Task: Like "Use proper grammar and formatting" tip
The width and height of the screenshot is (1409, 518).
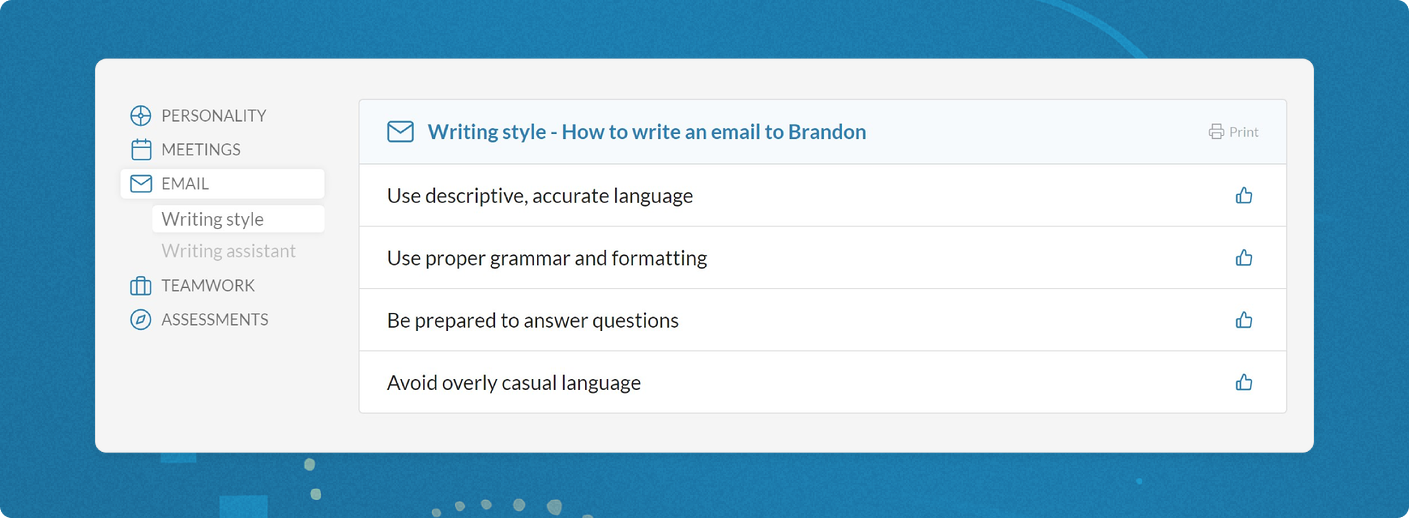Action: point(1244,258)
